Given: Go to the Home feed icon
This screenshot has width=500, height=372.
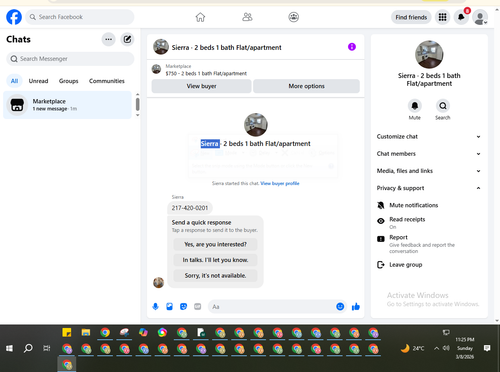Looking at the screenshot, I should [x=200, y=17].
